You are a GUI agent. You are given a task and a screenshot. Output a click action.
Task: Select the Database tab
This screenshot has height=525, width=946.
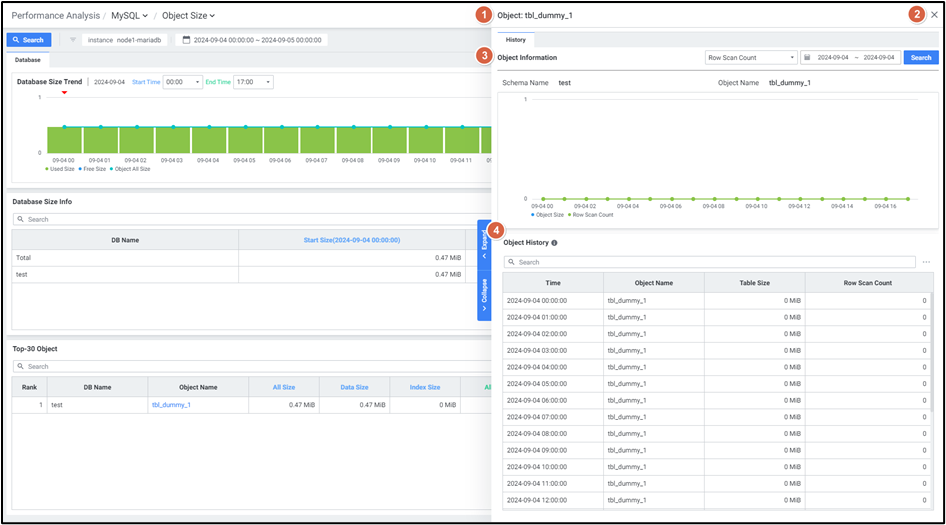click(28, 60)
